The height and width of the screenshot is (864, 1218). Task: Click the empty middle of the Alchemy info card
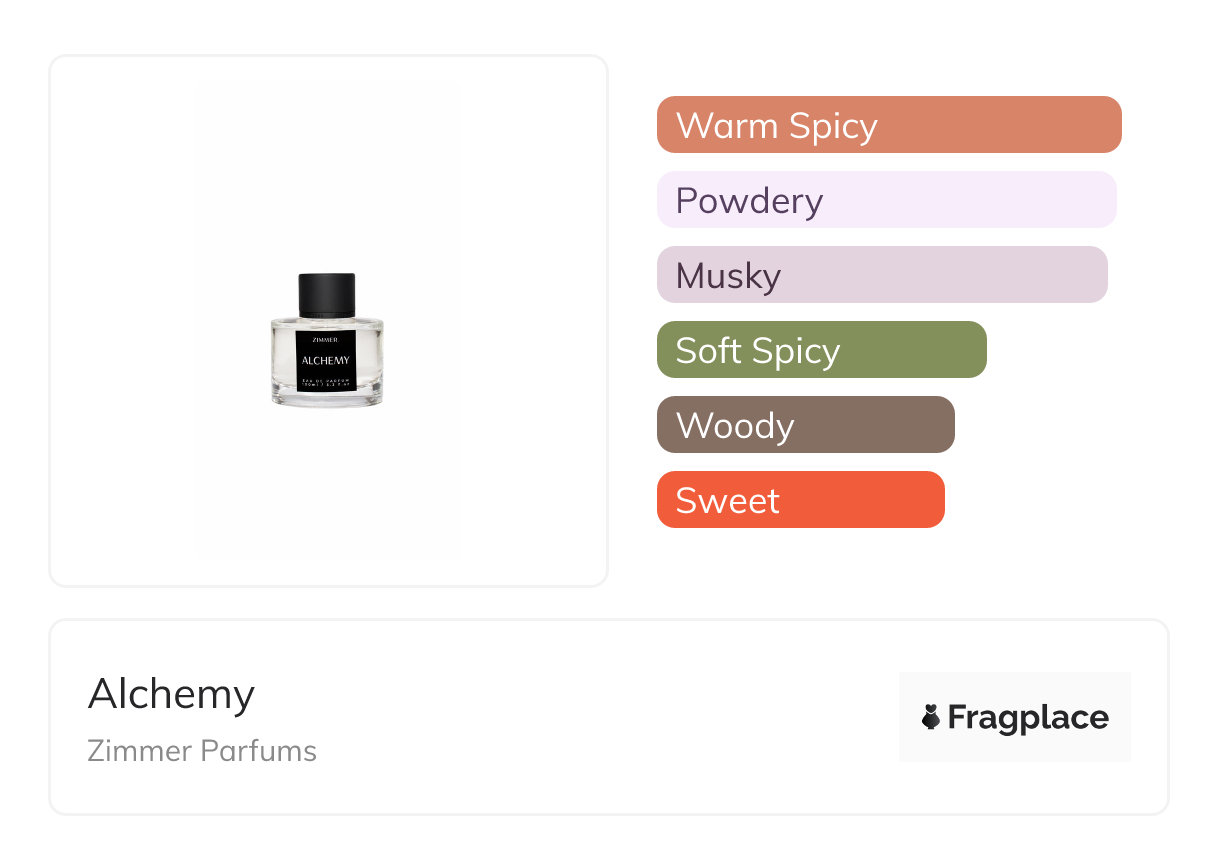click(600, 717)
